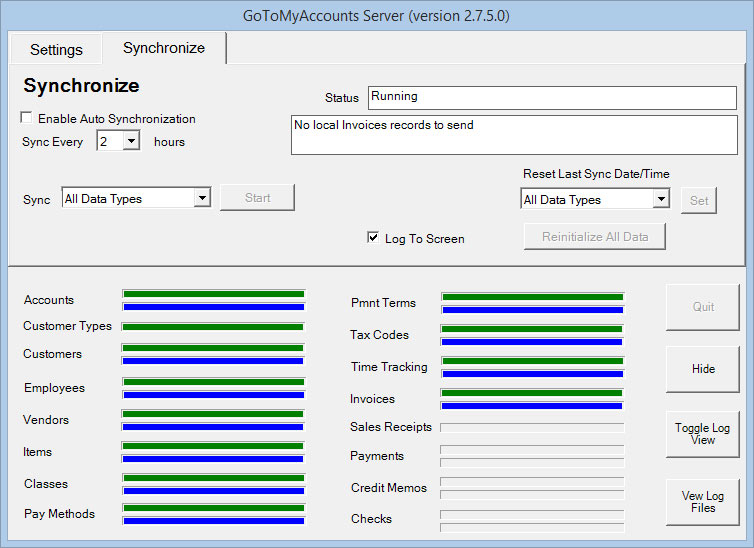754x548 pixels.
Task: Click the Status field showing Running
Action: coord(552,98)
